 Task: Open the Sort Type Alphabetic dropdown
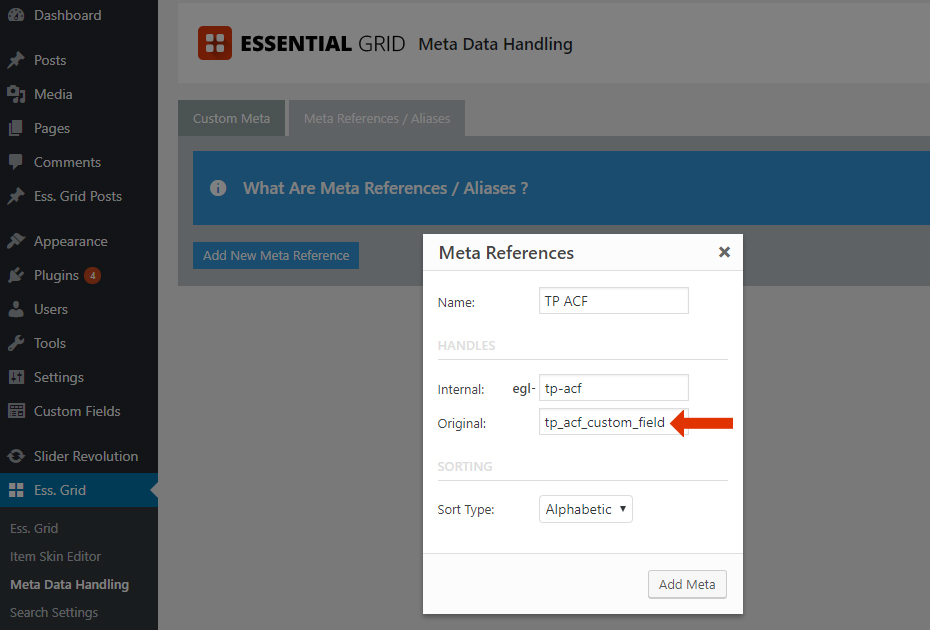(x=585, y=509)
